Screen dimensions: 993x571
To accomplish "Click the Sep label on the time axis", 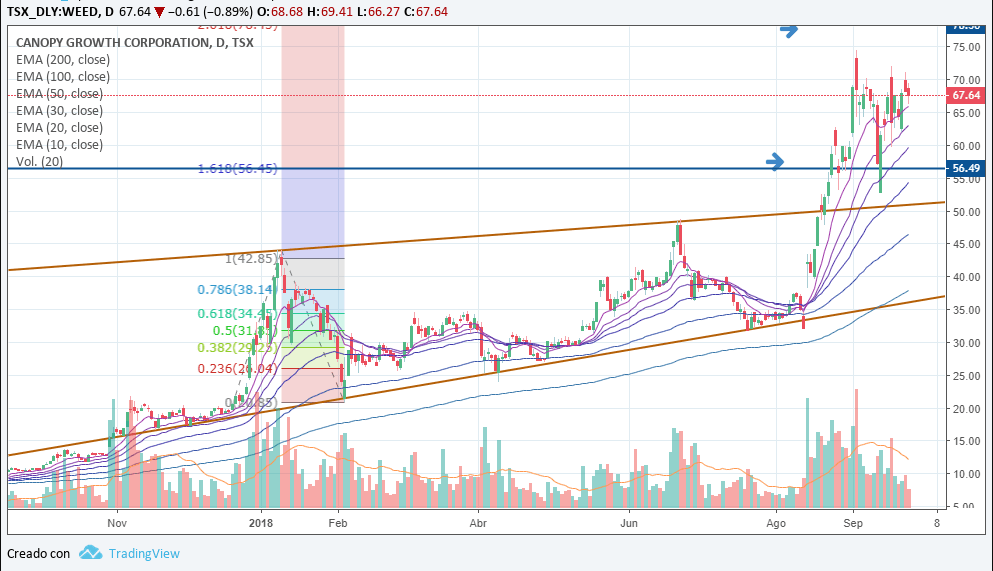I will tap(853, 522).
